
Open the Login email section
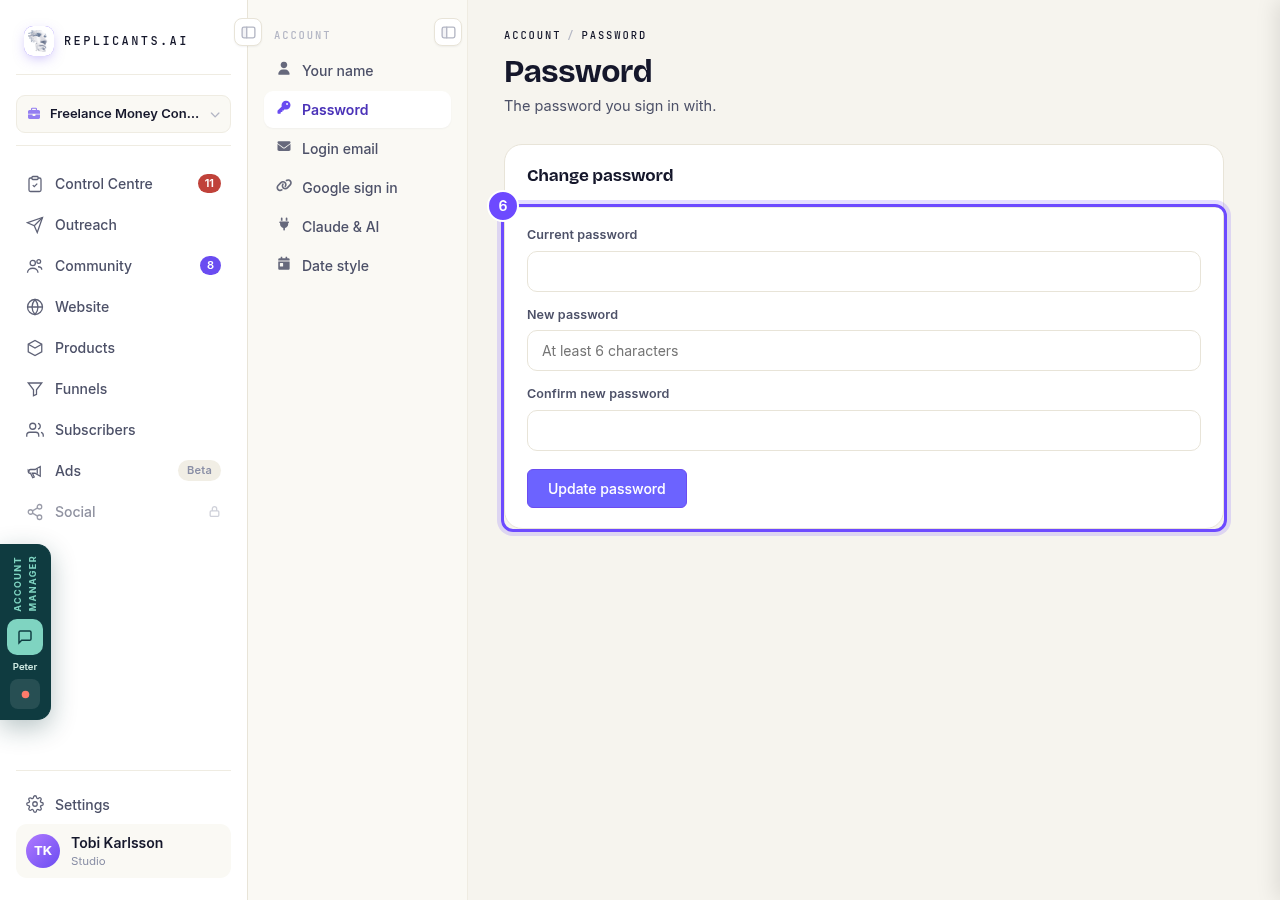[x=357, y=149]
